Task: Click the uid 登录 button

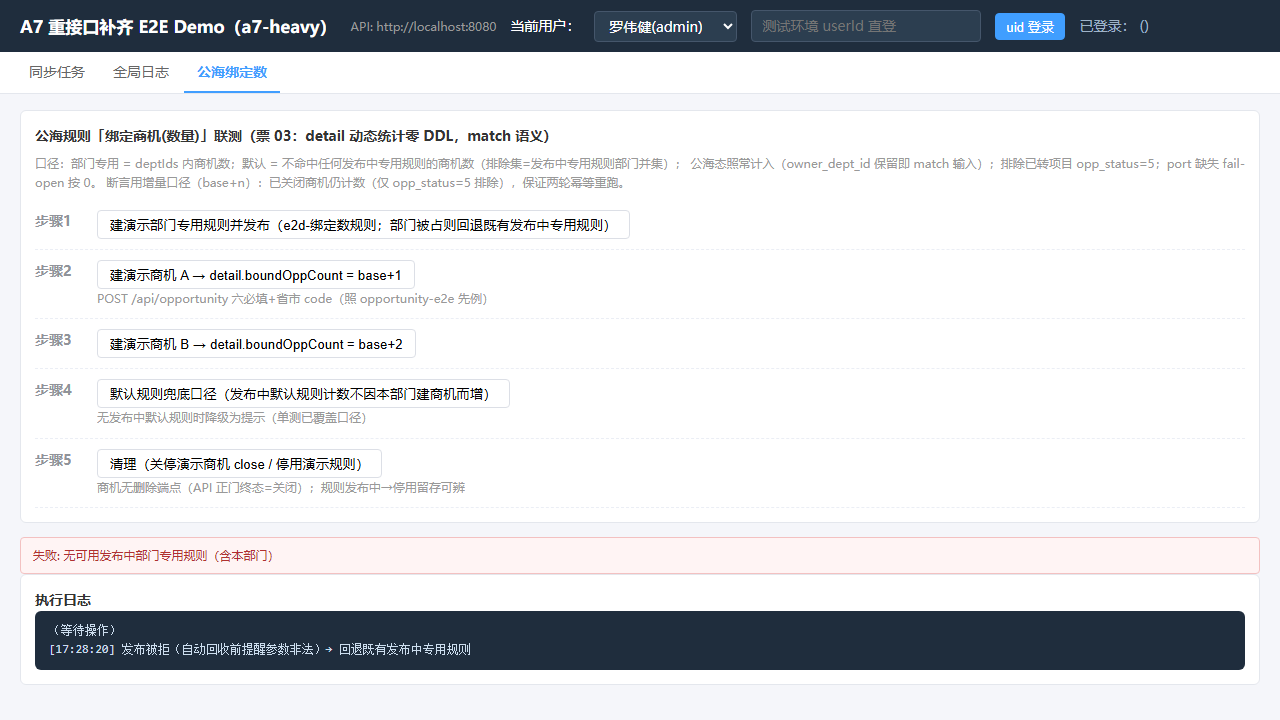Action: 1030,27
